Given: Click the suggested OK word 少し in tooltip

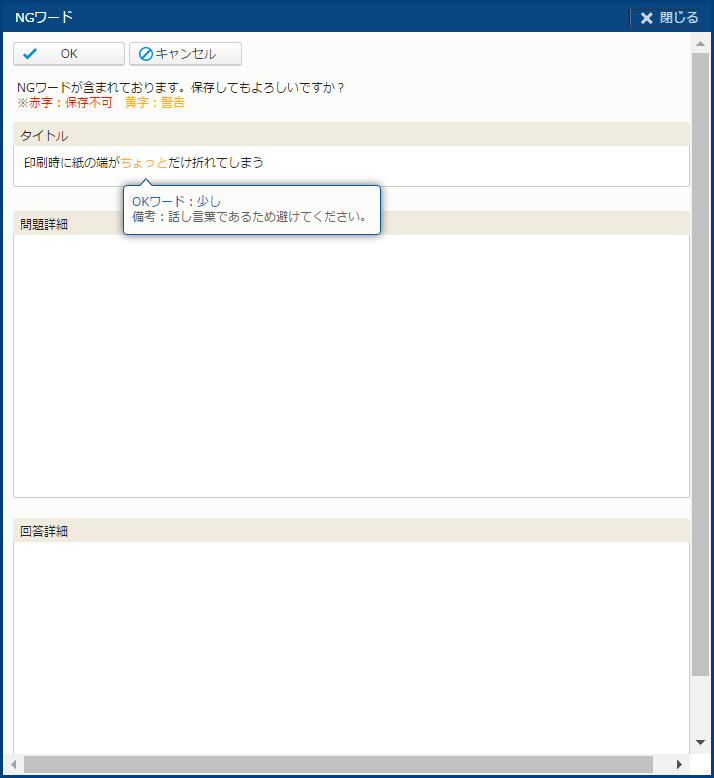Looking at the screenshot, I should (208, 202).
